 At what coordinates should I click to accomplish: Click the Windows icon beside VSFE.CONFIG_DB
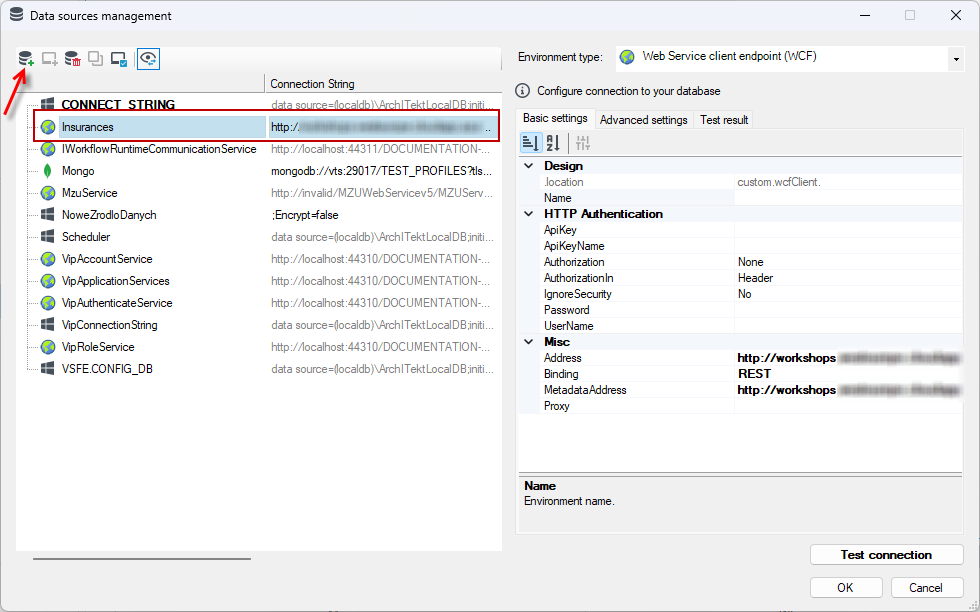(48, 368)
